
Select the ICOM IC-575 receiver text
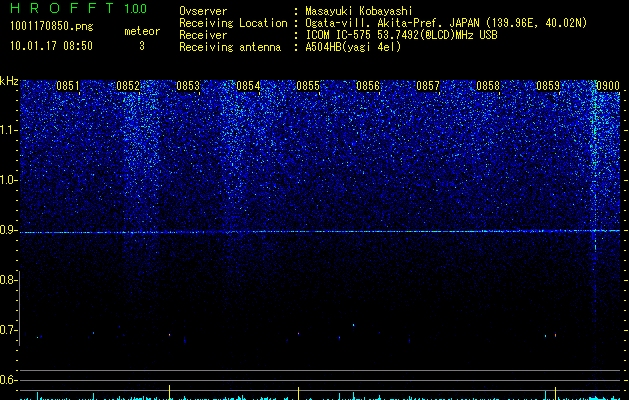401,35
